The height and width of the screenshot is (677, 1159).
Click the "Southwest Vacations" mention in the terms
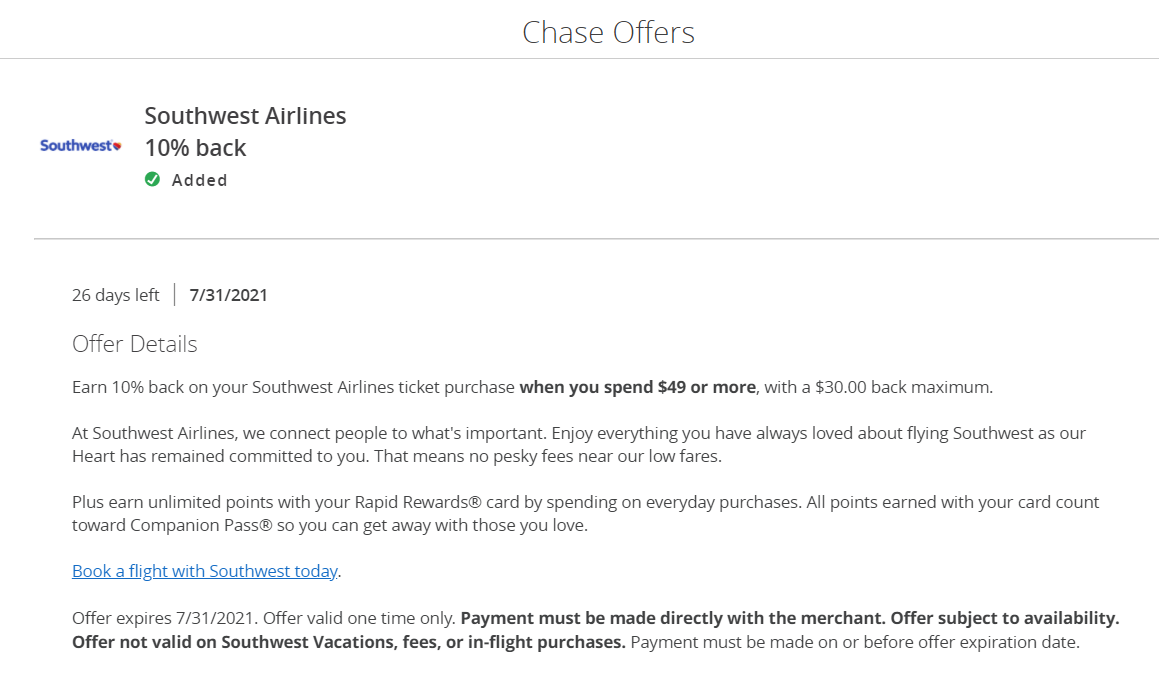pos(303,641)
